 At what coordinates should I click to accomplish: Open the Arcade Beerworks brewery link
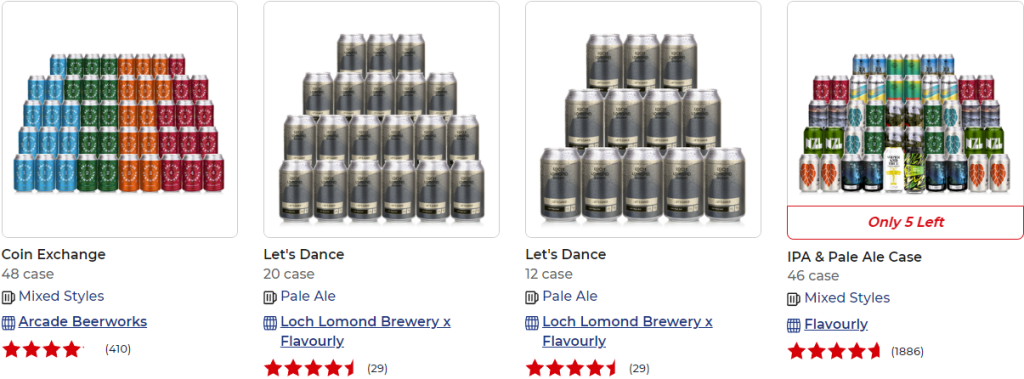(83, 321)
